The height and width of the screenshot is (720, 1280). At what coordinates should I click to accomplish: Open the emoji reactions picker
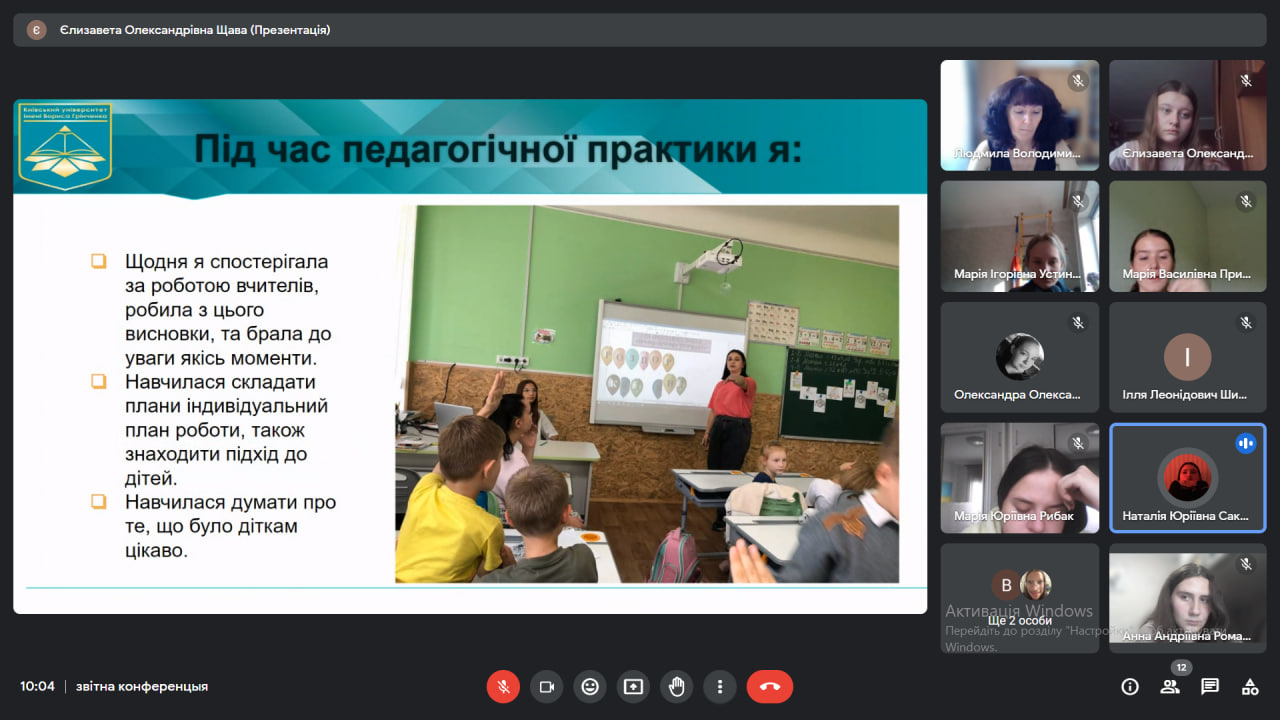pos(590,687)
